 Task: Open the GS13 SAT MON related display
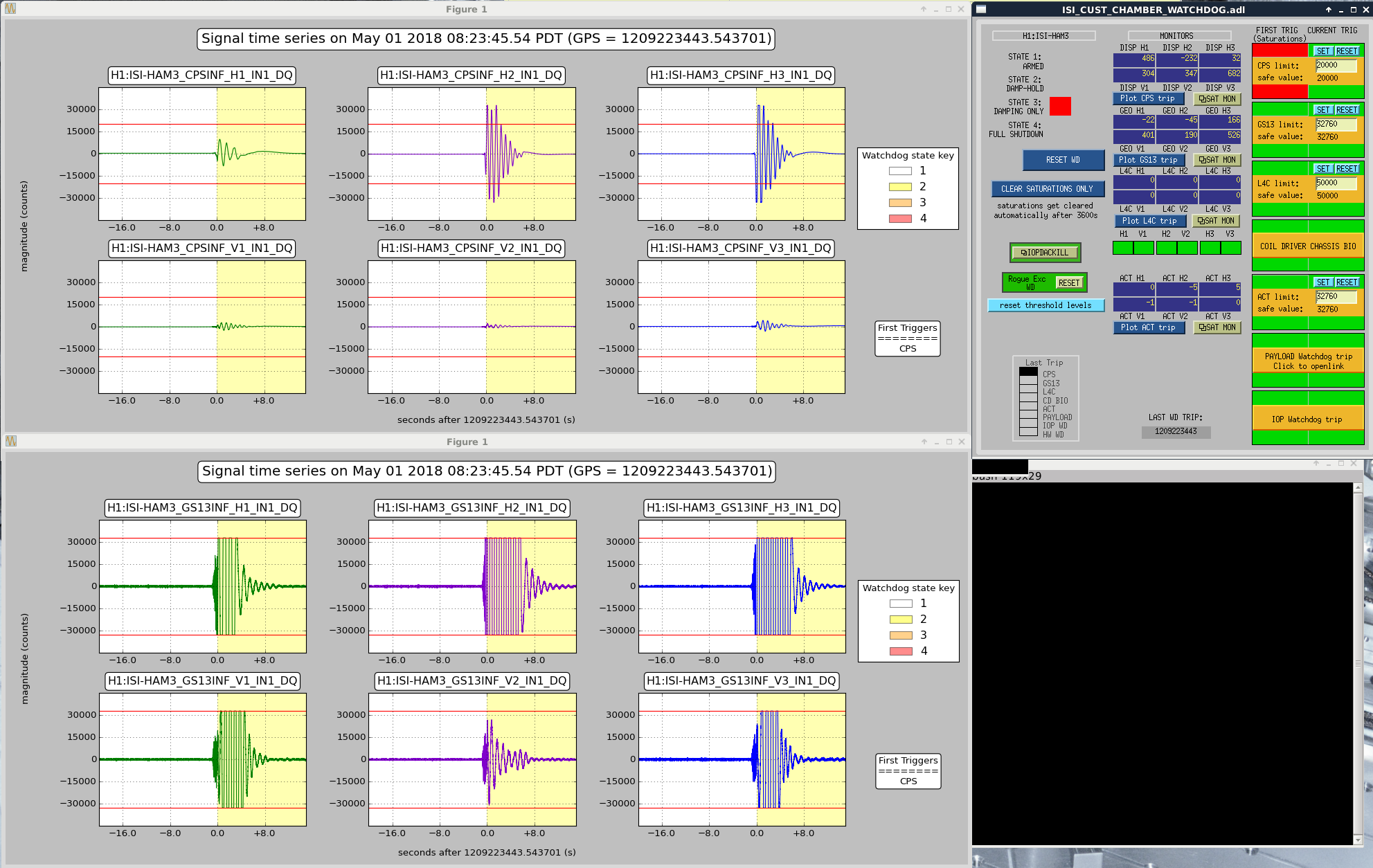pyautogui.click(x=1217, y=160)
